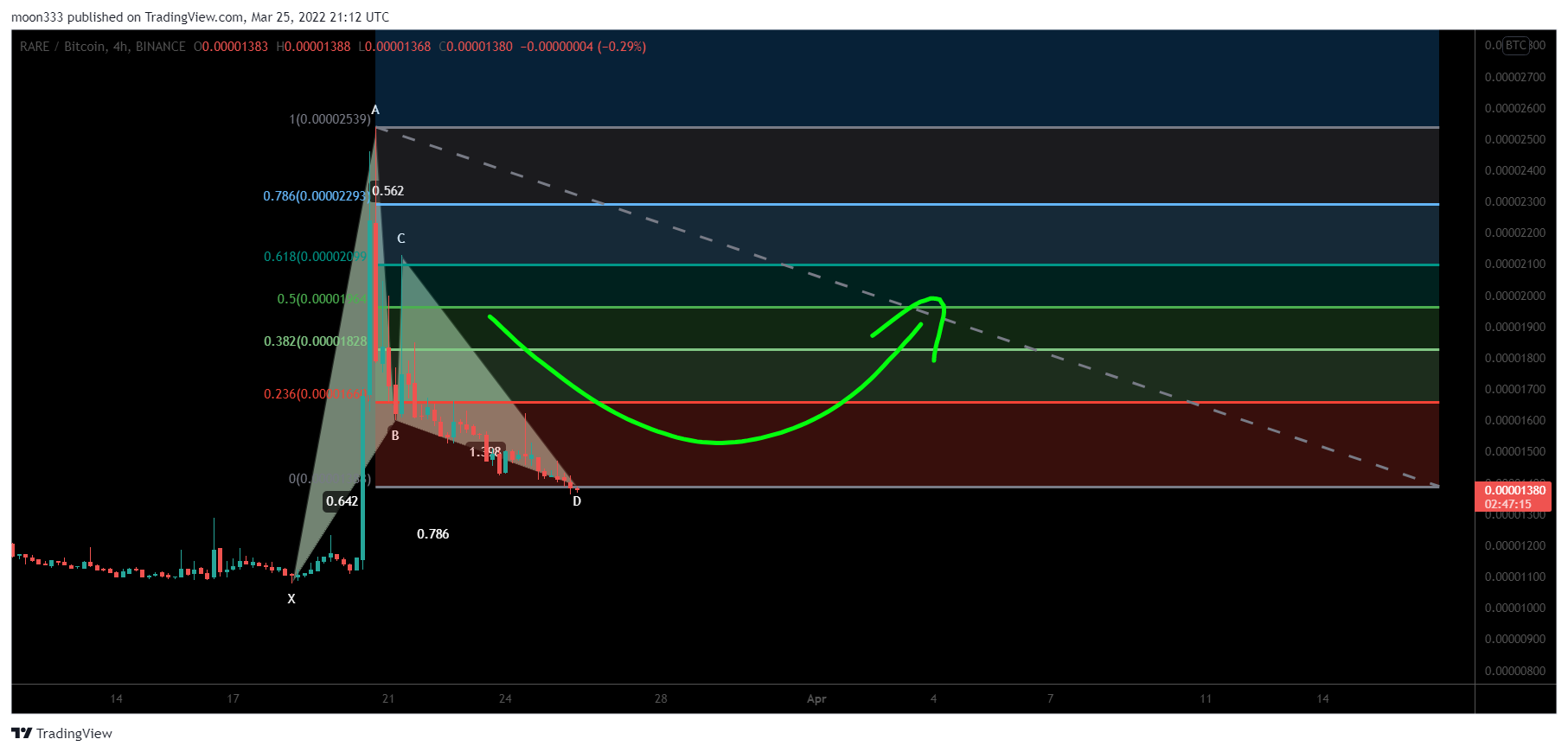The width and height of the screenshot is (1568, 752).
Task: Select the 0.618 Fibonacci level label
Action: point(316,257)
